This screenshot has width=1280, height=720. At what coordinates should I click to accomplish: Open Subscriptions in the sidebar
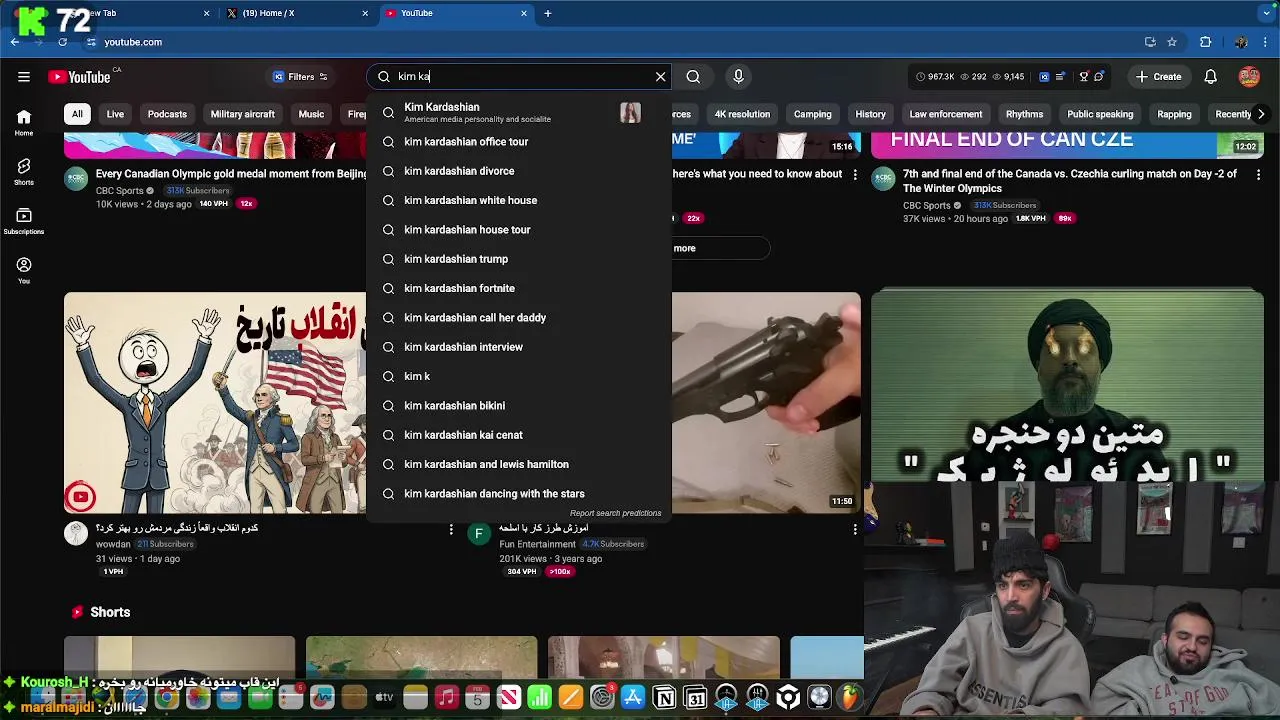tap(24, 221)
